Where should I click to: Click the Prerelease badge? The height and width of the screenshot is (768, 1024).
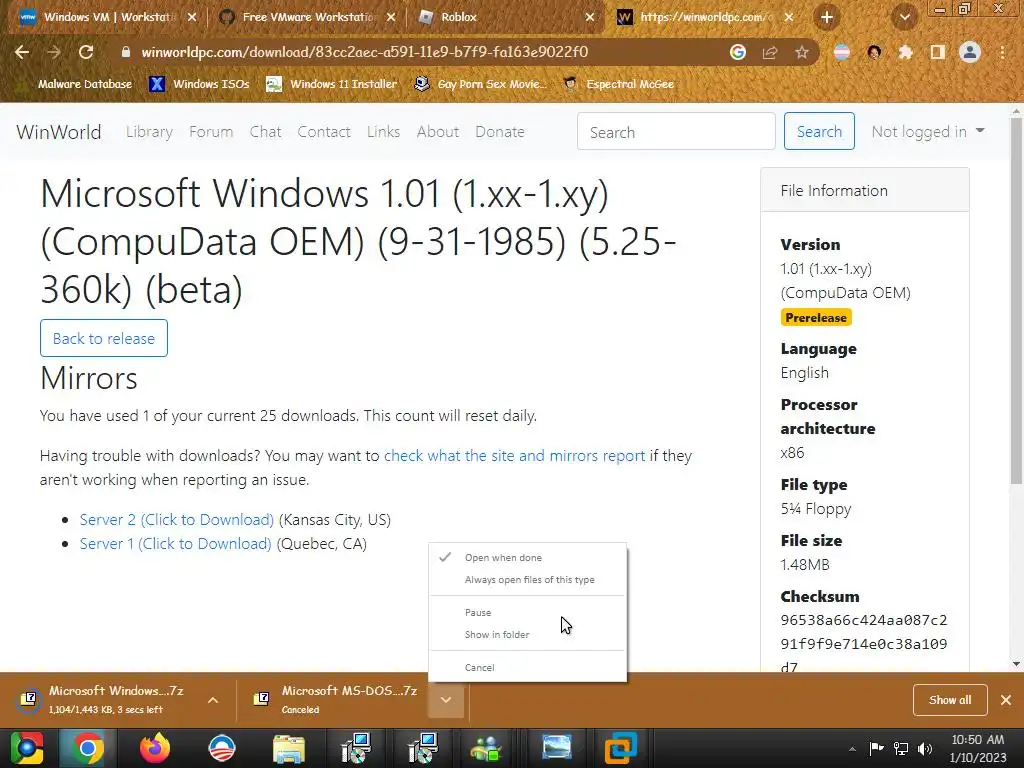pyautogui.click(x=816, y=317)
